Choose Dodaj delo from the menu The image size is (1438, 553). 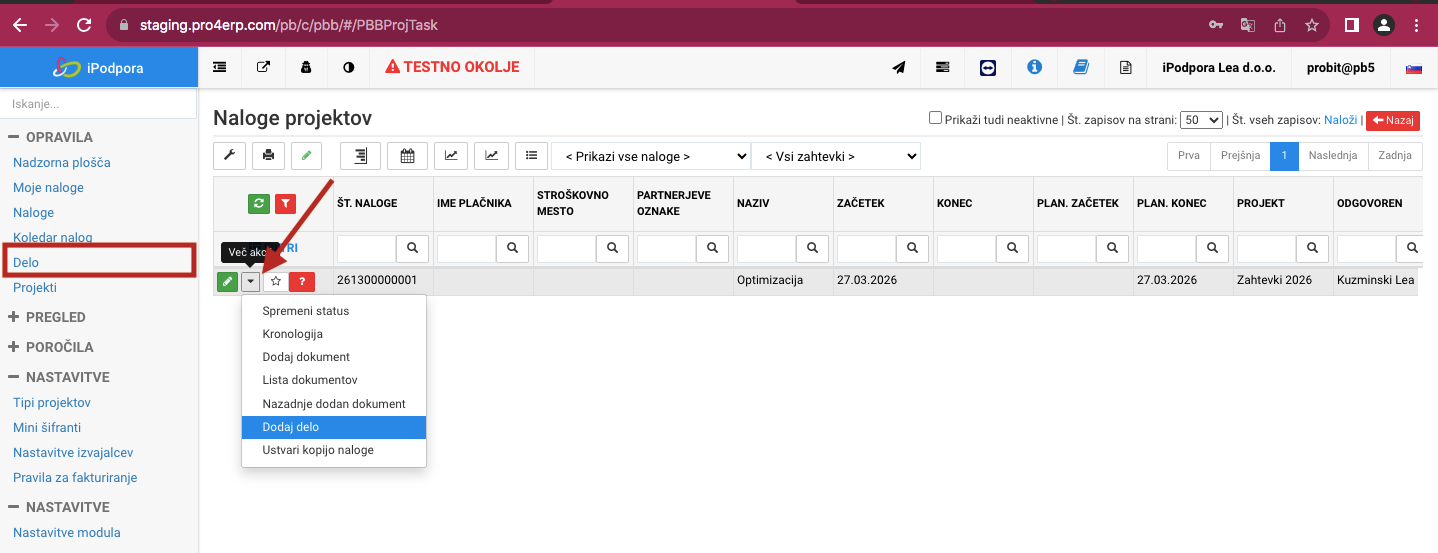[x=334, y=427]
